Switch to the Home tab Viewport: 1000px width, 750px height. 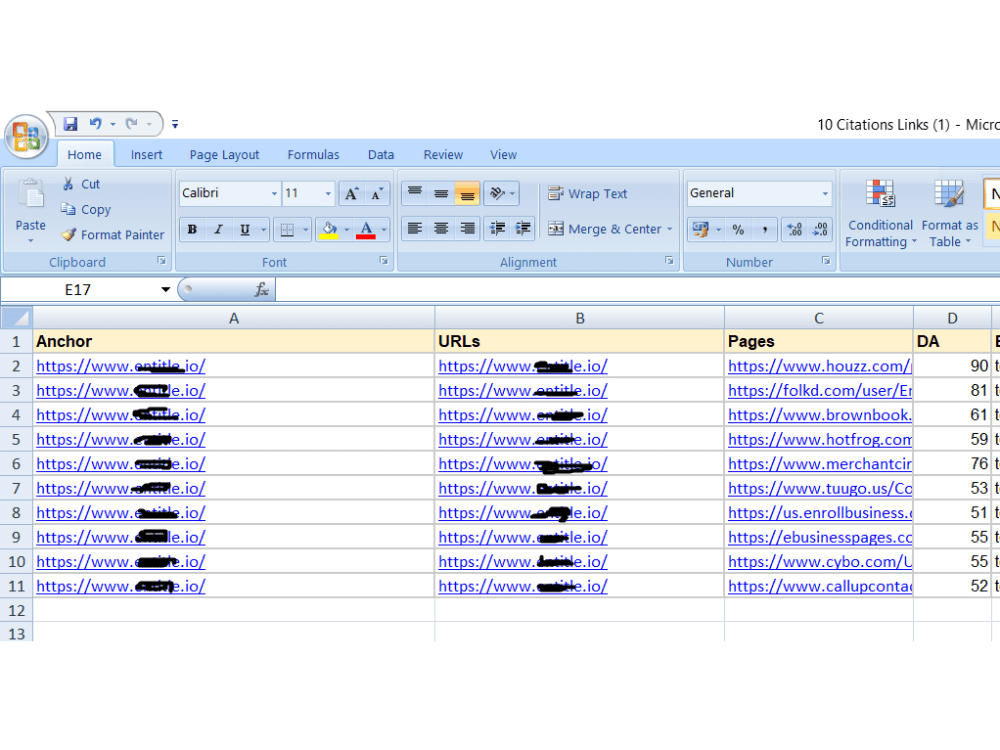85,155
